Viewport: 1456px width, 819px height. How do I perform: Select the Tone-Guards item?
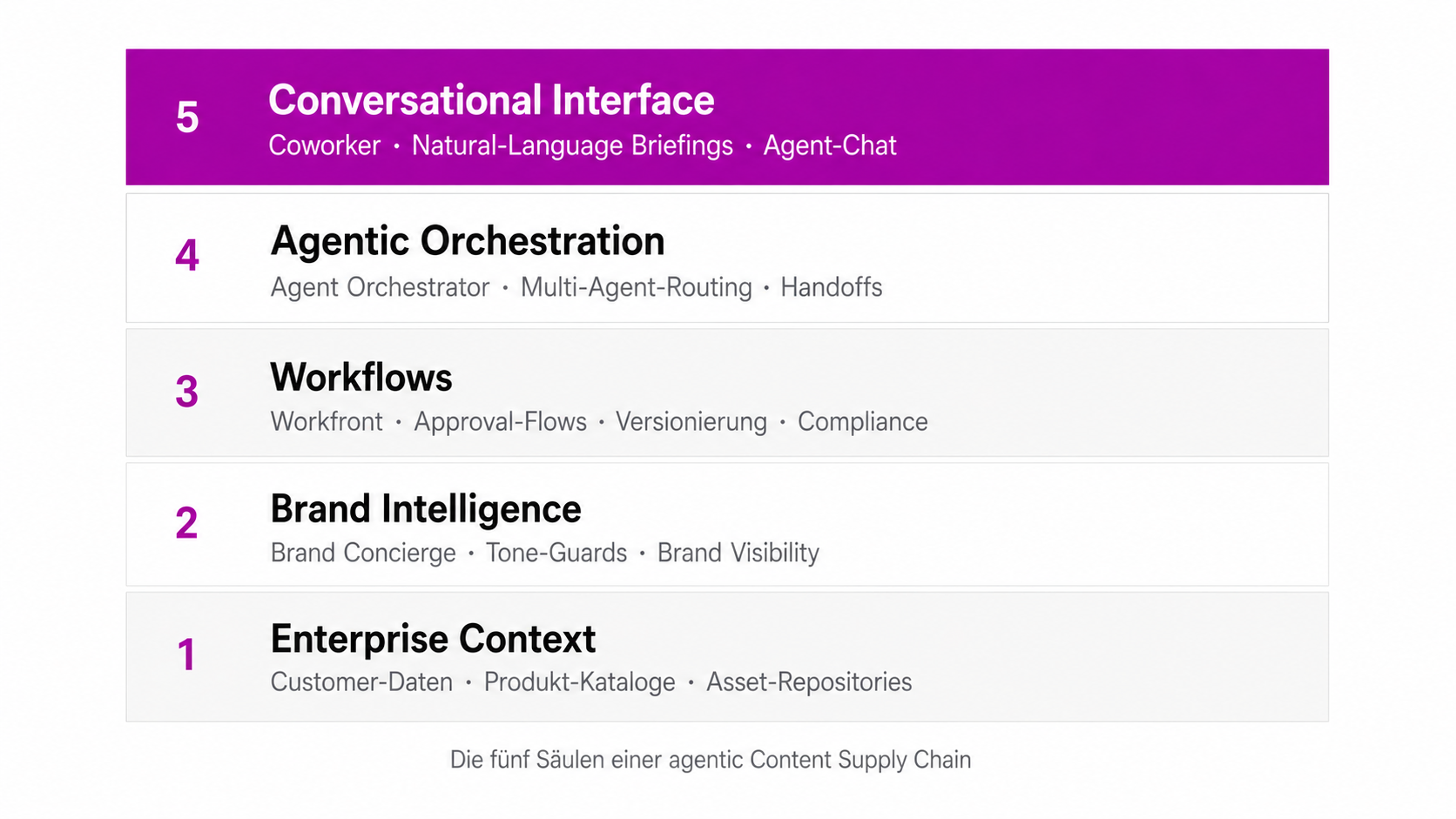click(x=556, y=553)
